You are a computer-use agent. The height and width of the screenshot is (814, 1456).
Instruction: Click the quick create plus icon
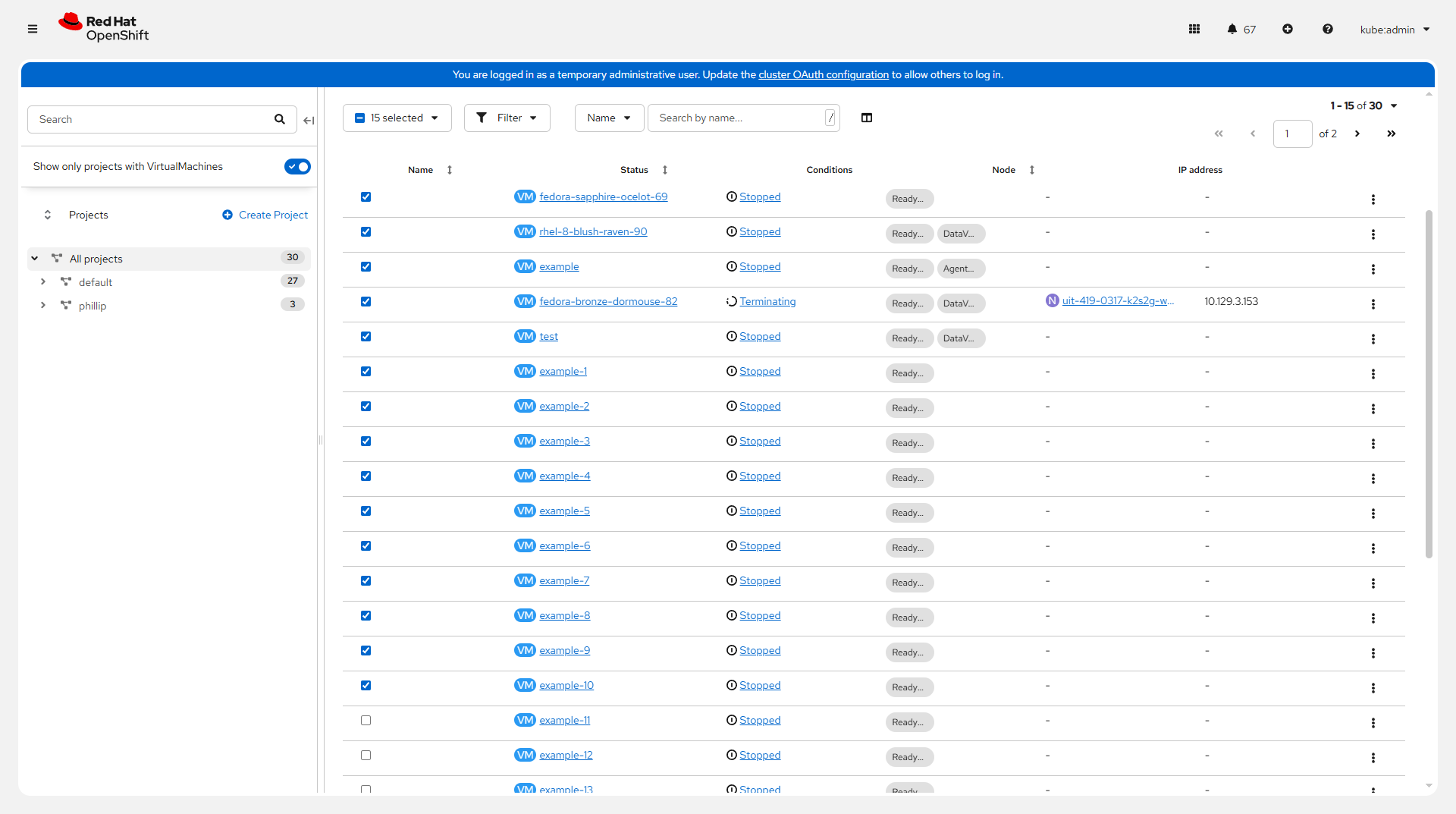pyautogui.click(x=1288, y=29)
